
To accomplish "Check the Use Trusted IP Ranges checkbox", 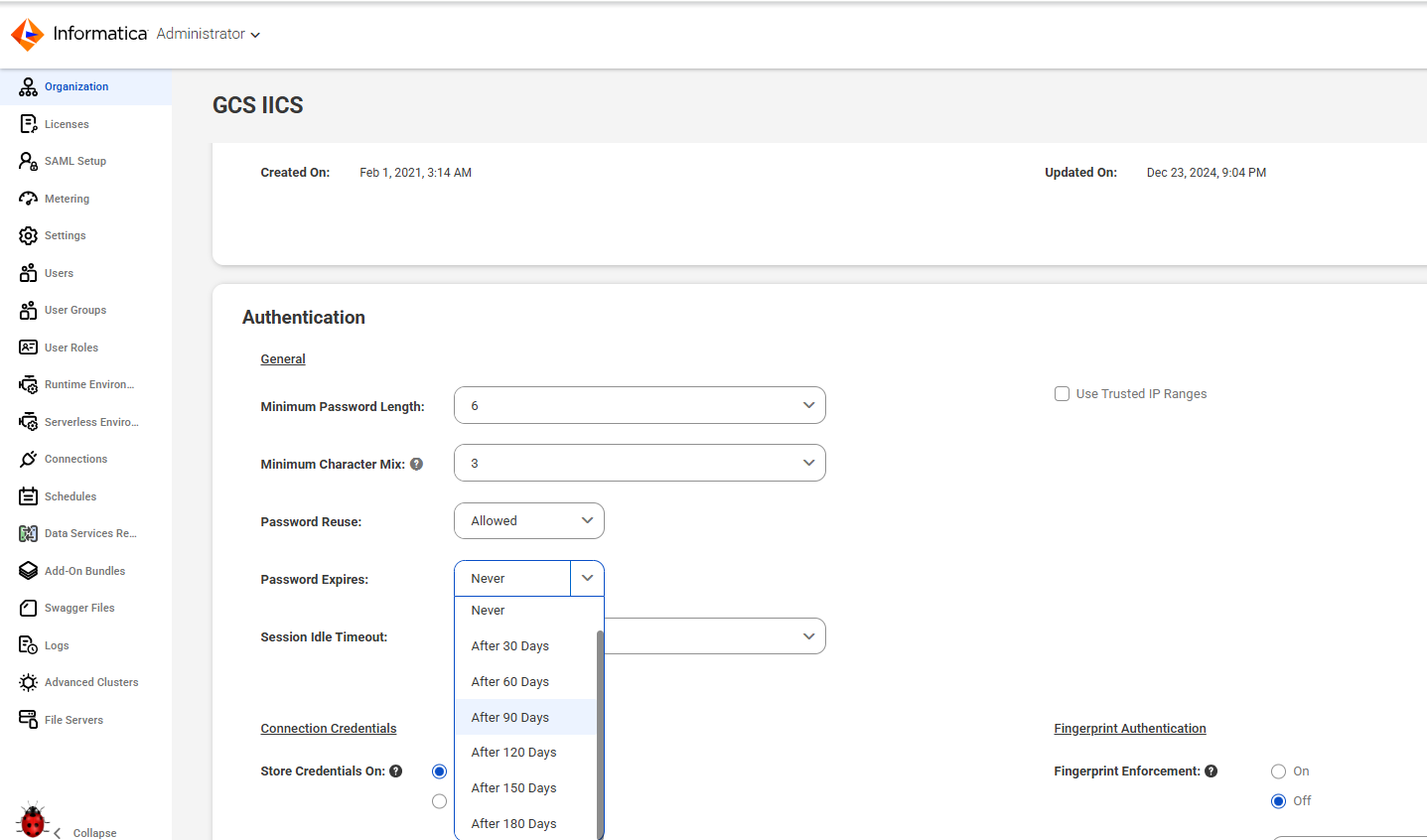I will pos(1062,394).
